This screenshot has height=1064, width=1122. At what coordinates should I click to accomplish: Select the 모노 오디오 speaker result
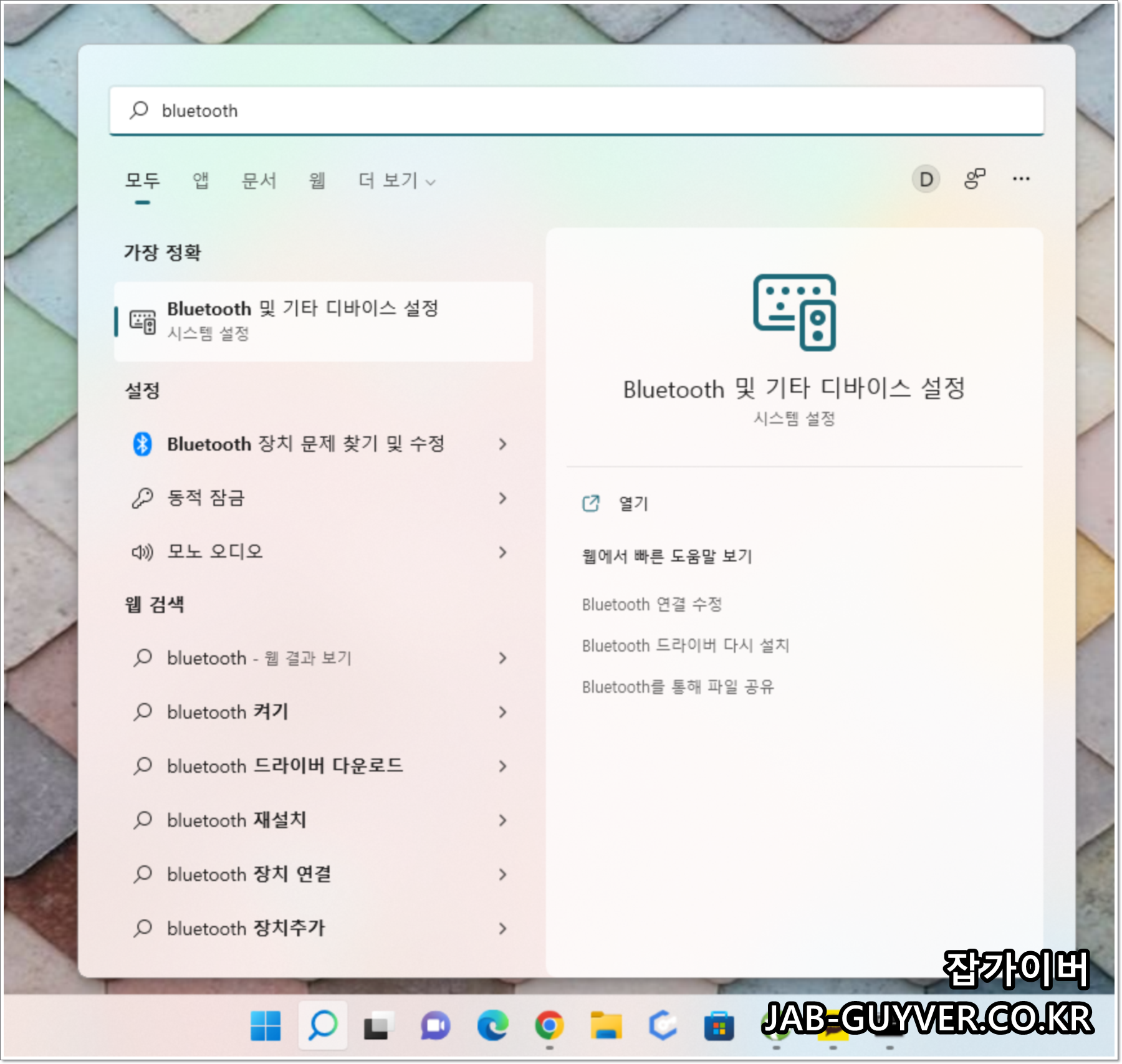215,551
